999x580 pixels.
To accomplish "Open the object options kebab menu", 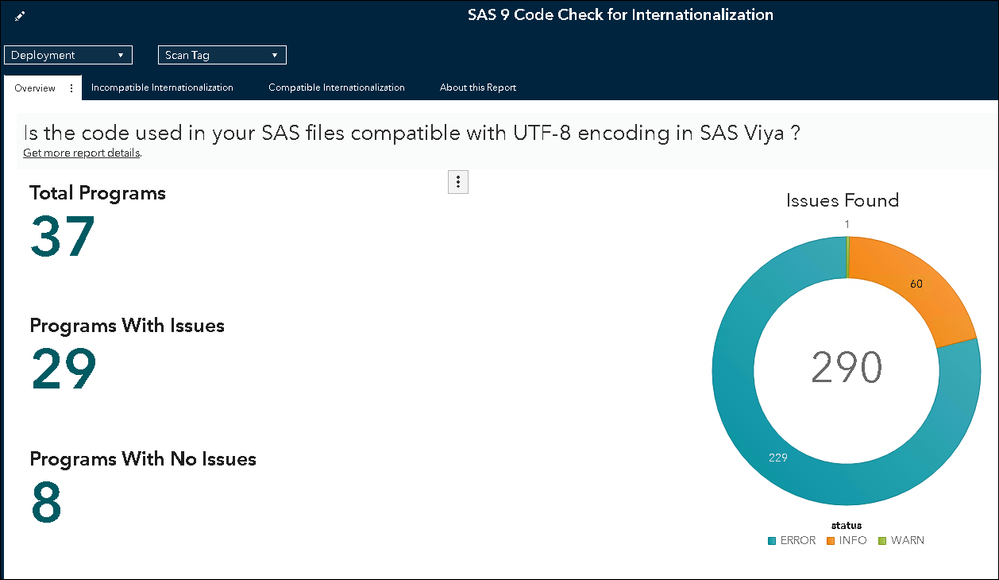I will tap(458, 181).
